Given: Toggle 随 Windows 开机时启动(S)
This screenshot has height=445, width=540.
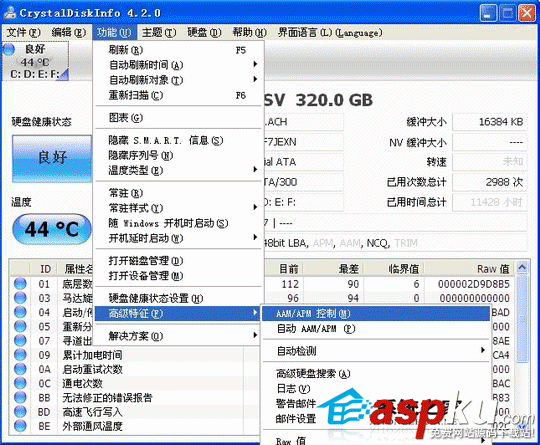Looking at the screenshot, I should click(x=178, y=223).
